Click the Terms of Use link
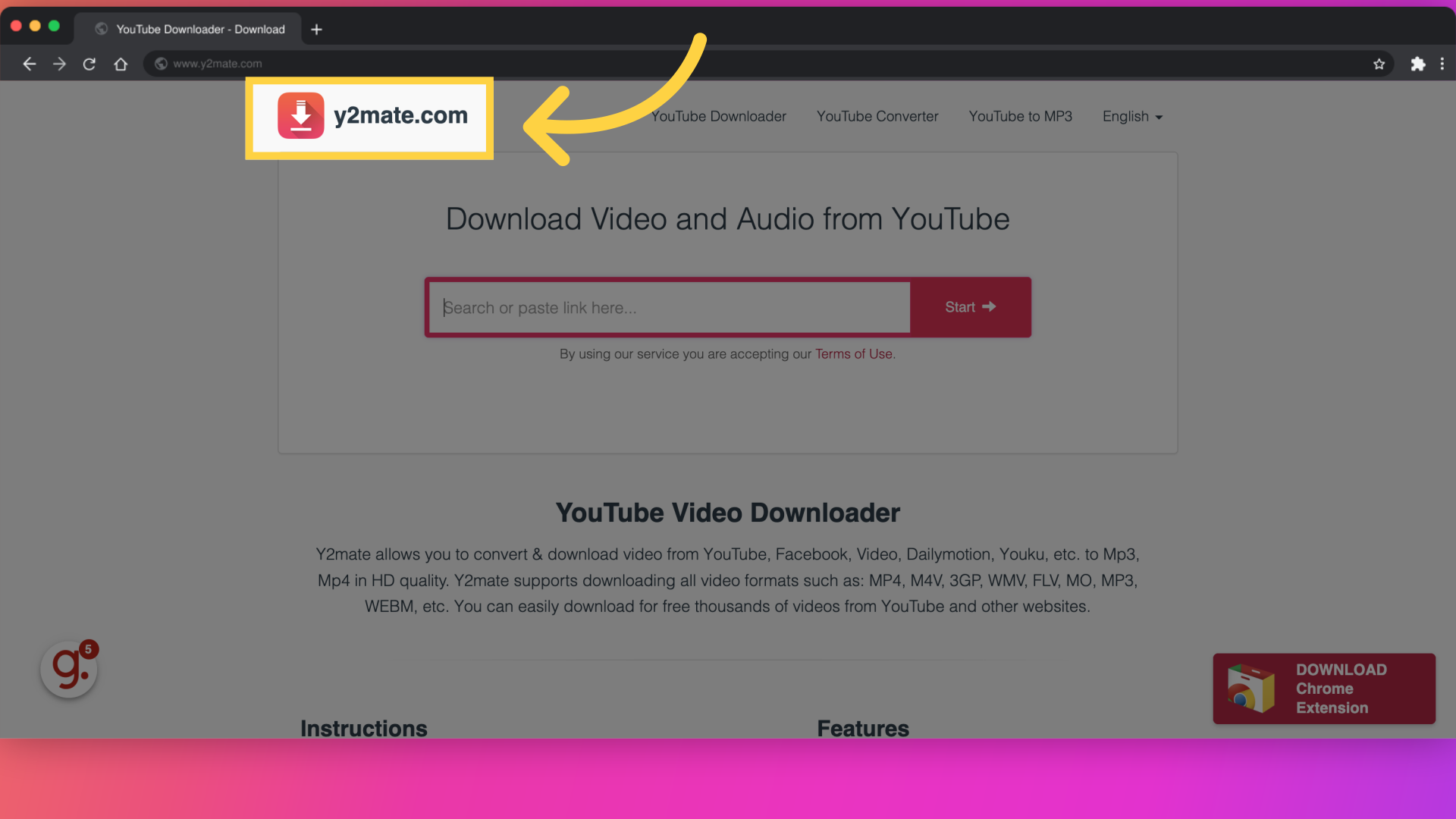Image resolution: width=1456 pixels, height=819 pixels. tap(853, 353)
